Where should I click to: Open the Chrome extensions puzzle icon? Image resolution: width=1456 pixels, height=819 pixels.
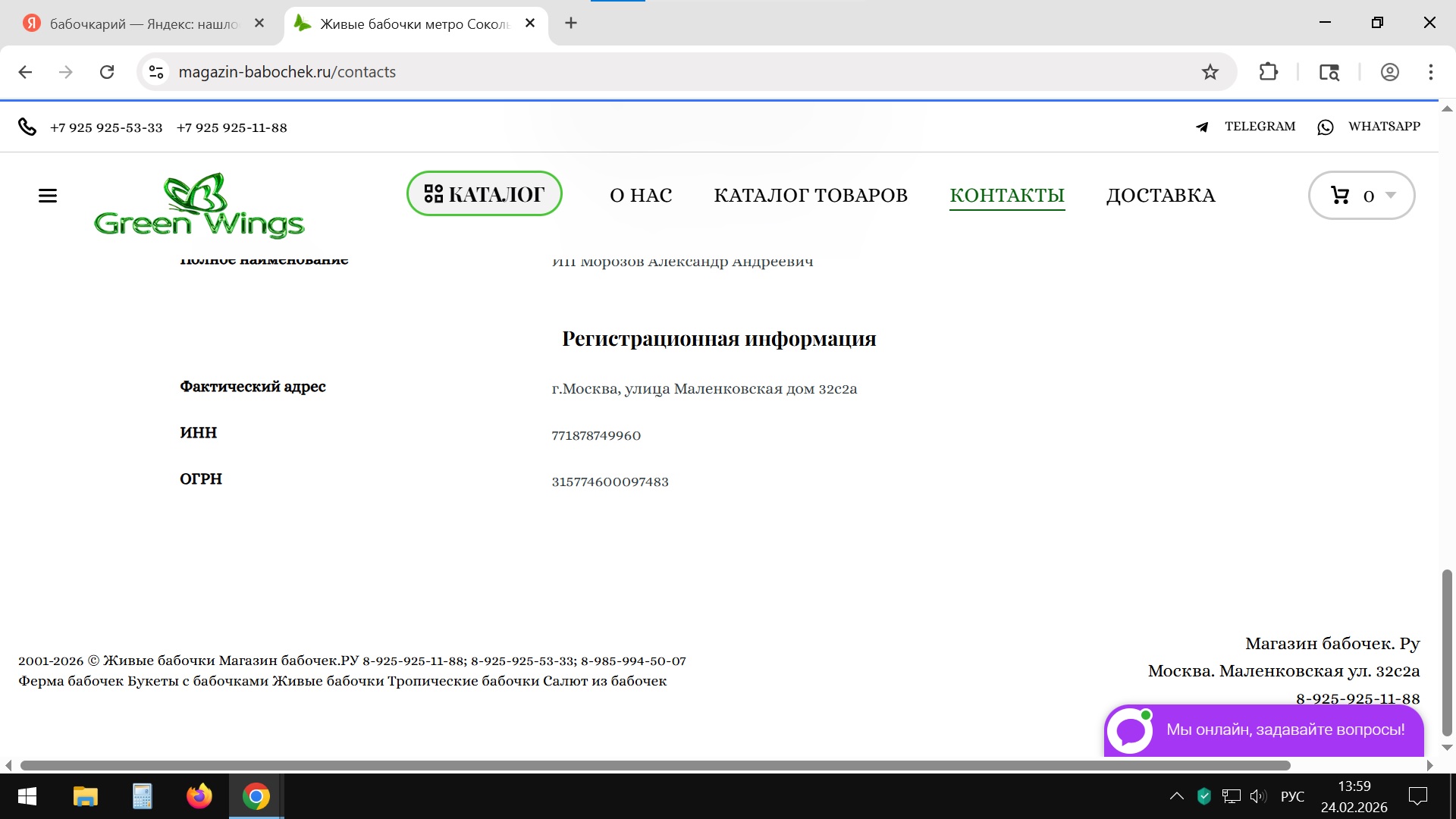1268,72
